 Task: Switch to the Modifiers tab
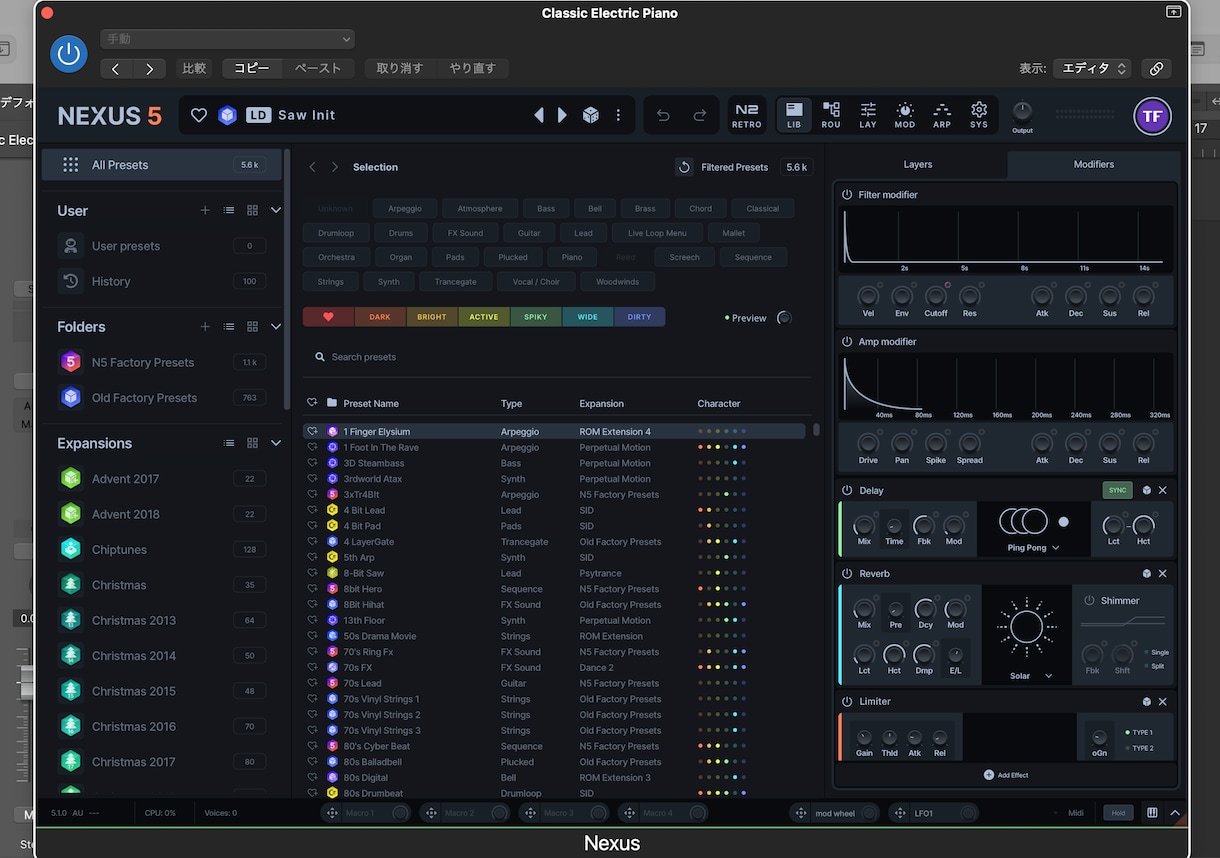[x=1094, y=165]
